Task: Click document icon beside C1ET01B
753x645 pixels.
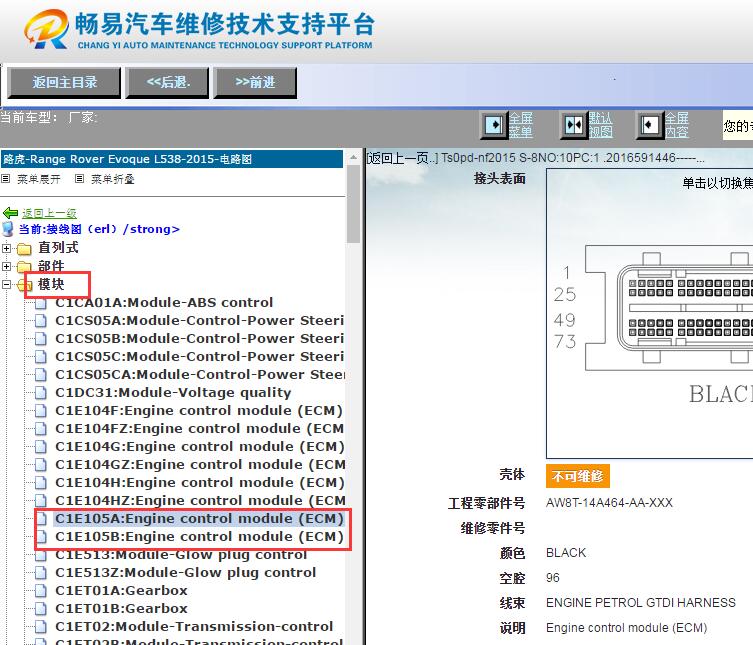Action: 41,609
